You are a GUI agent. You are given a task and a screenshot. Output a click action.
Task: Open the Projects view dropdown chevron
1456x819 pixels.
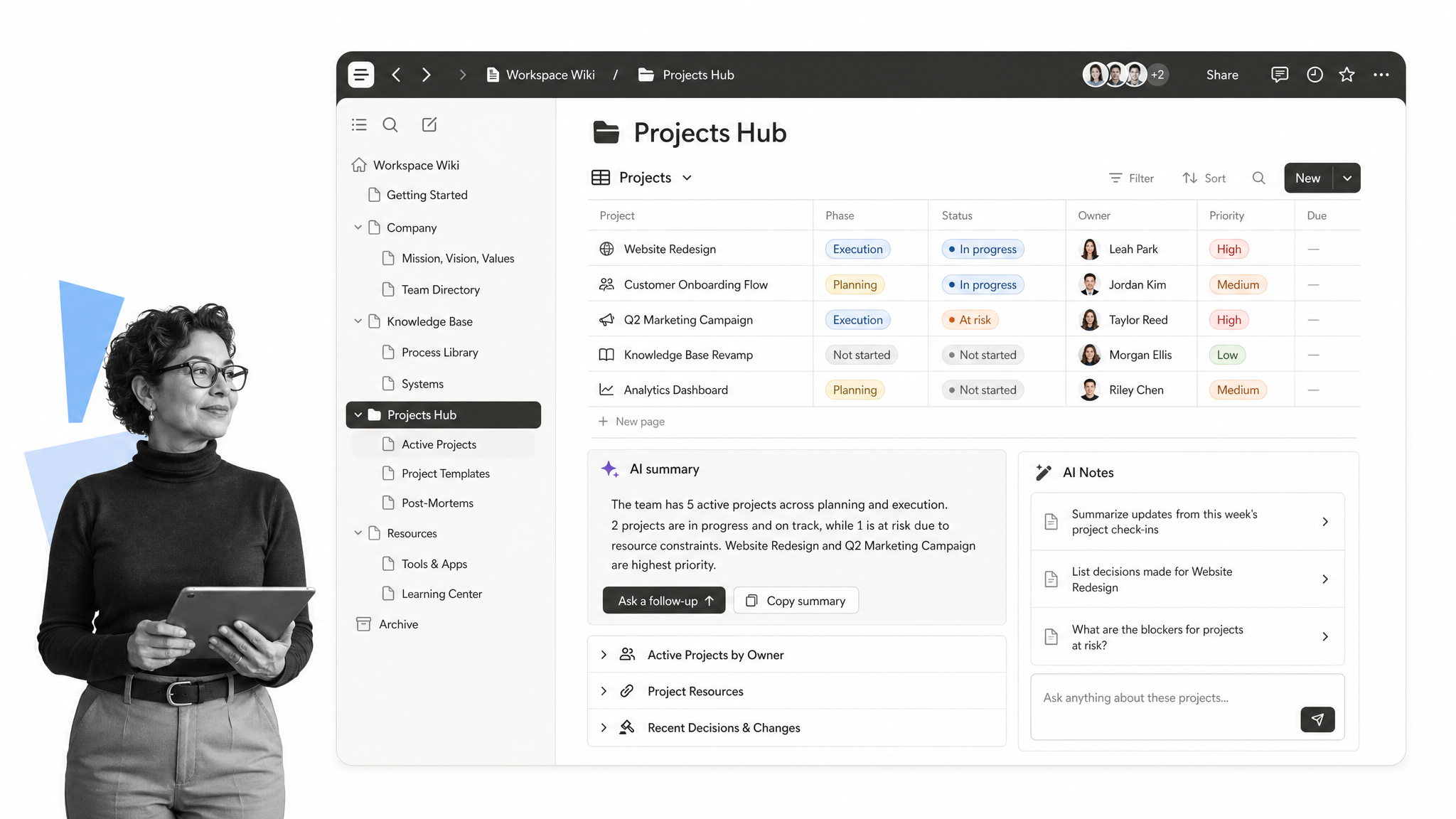point(687,178)
